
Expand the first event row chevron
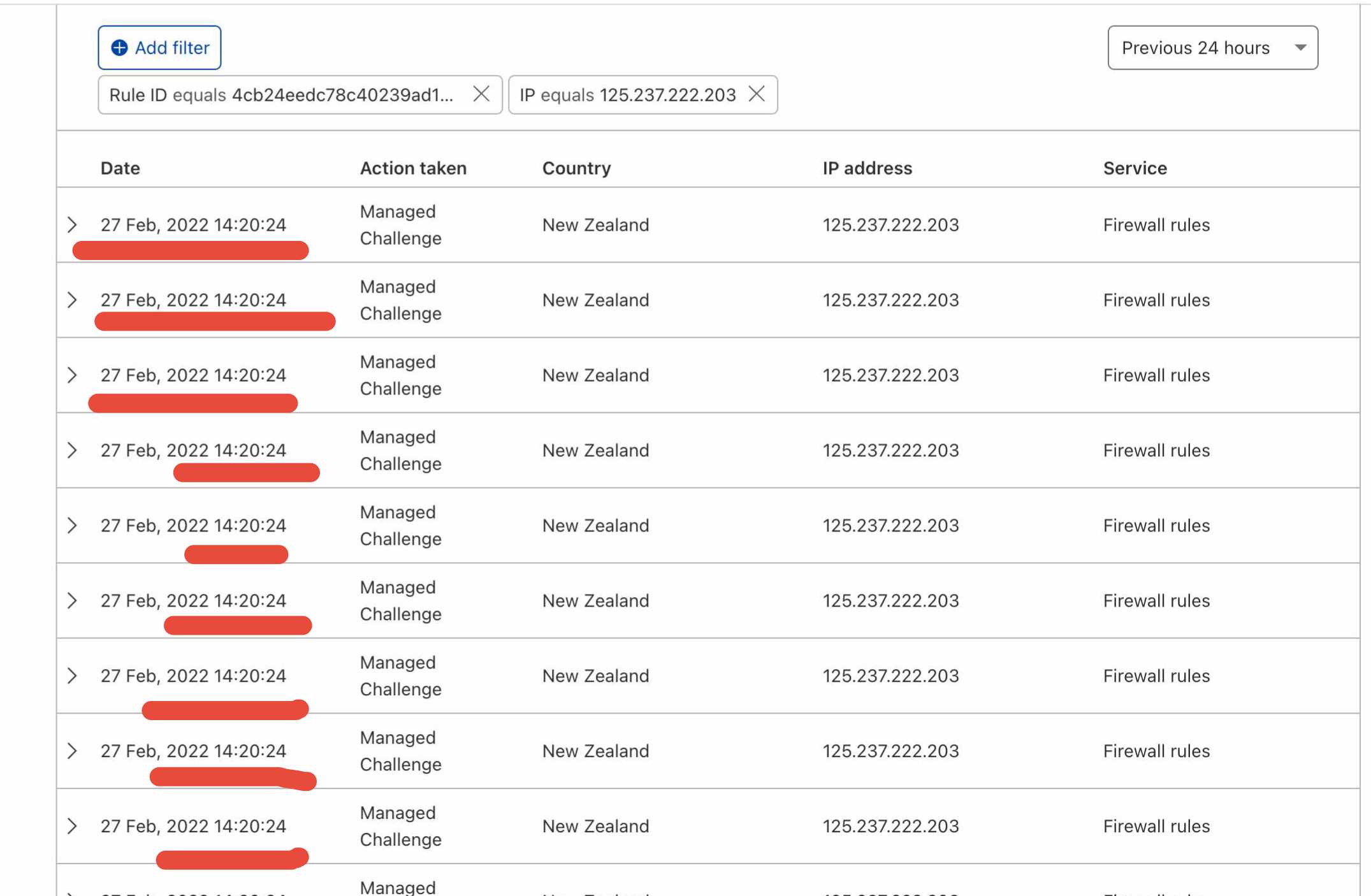(72, 225)
